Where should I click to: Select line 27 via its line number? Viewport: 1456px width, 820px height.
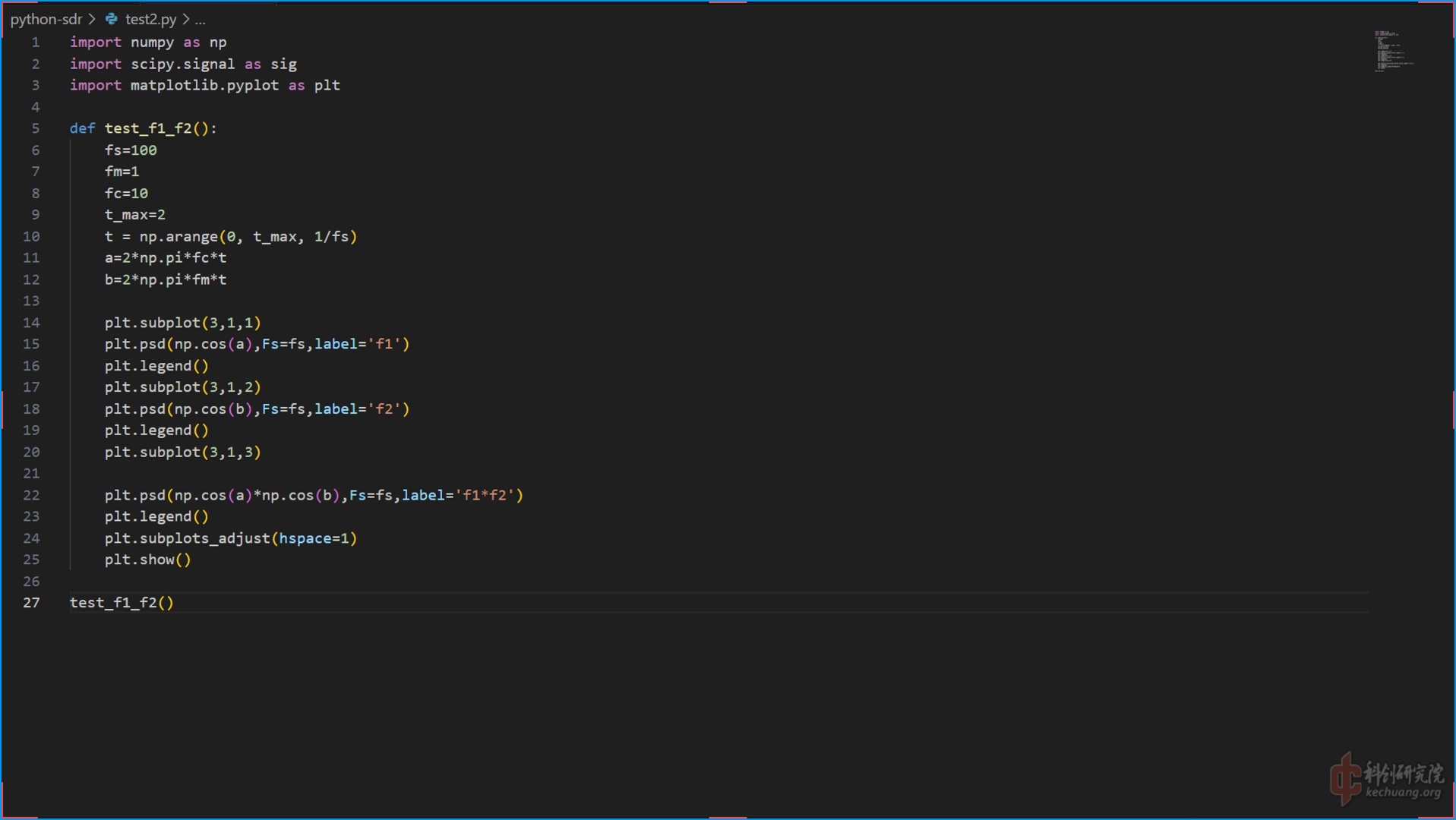click(31, 603)
